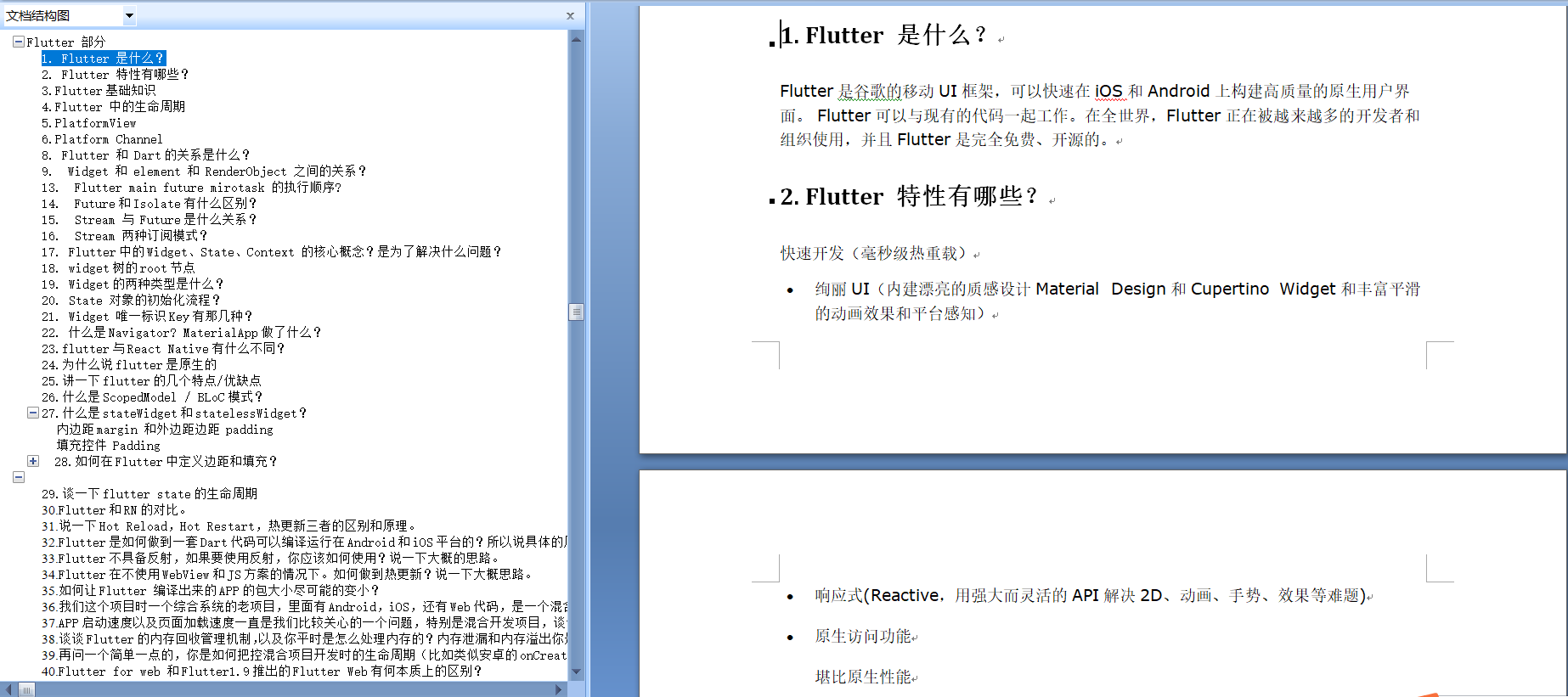Collapse the Flutter 部分 tree node

click(x=19, y=42)
